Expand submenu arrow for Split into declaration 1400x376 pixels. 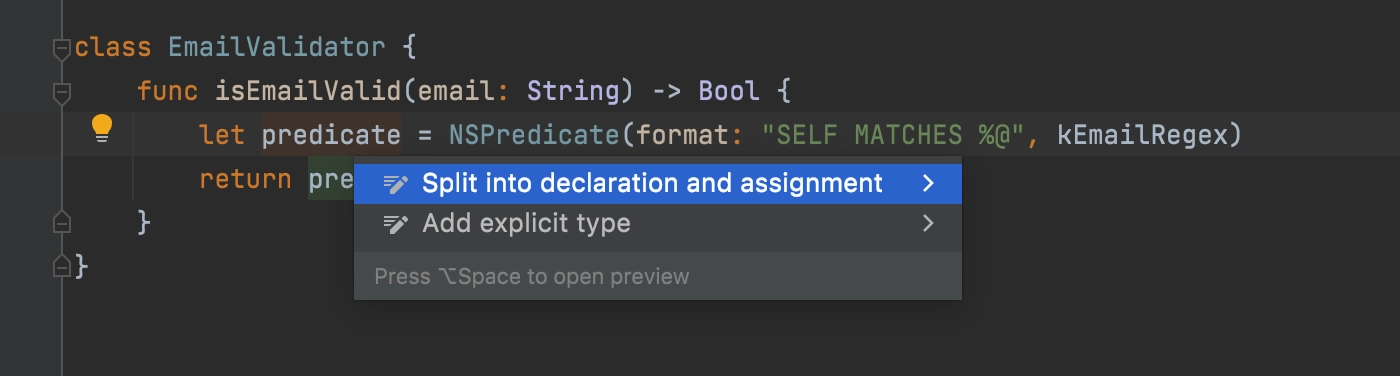928,184
